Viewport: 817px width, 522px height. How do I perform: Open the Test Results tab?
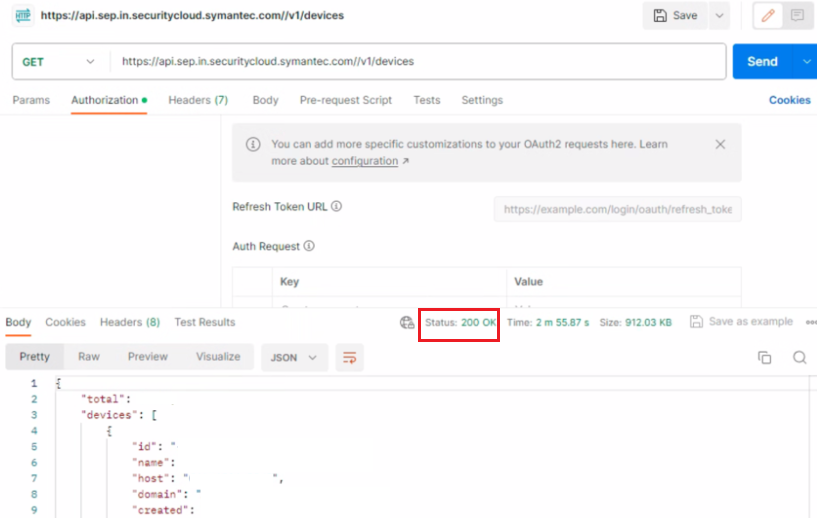pyautogui.click(x=205, y=322)
